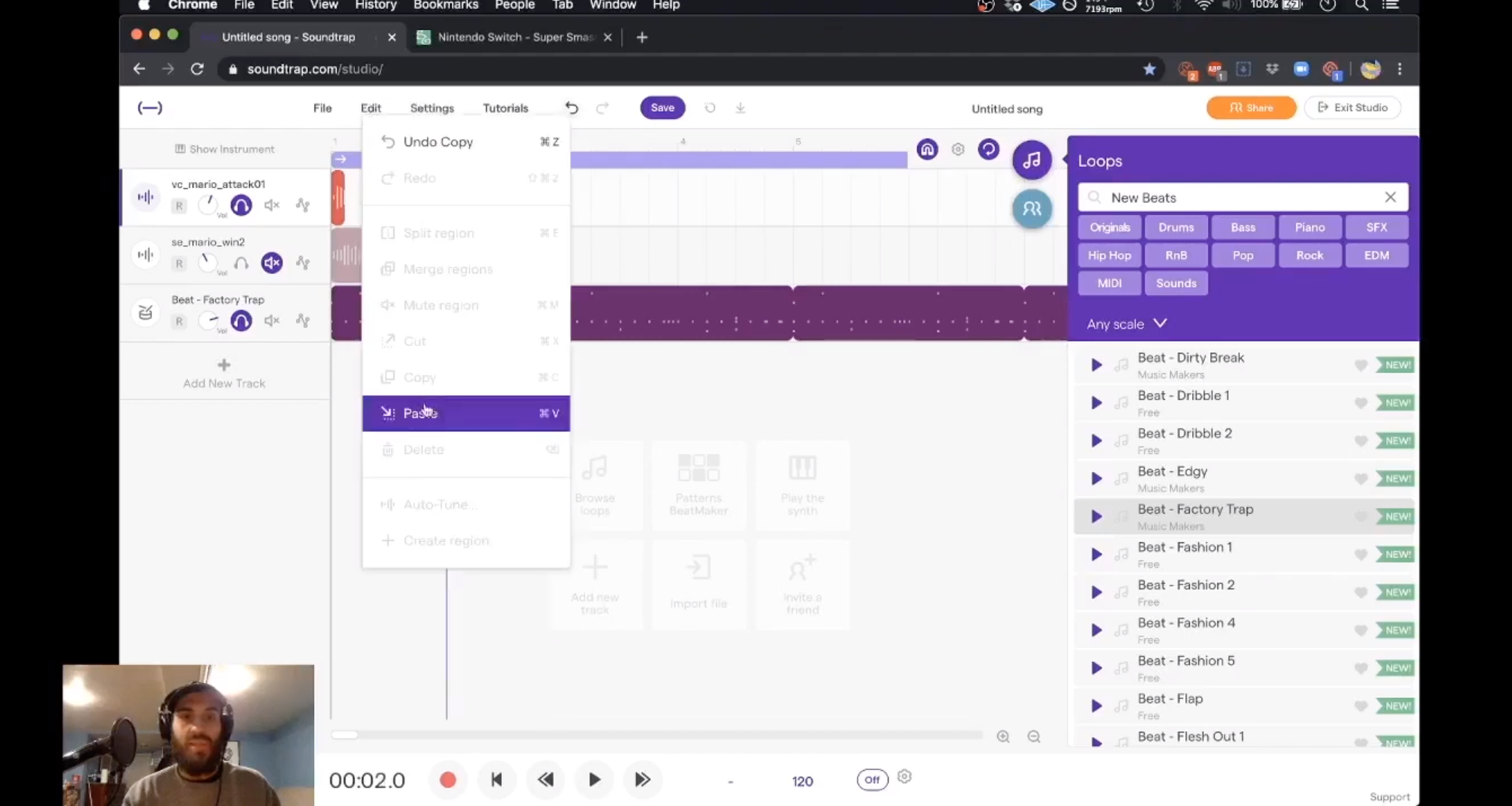Image resolution: width=1512 pixels, height=806 pixels.
Task: Open the collaborators people icon near the timeline
Action: [x=1032, y=209]
